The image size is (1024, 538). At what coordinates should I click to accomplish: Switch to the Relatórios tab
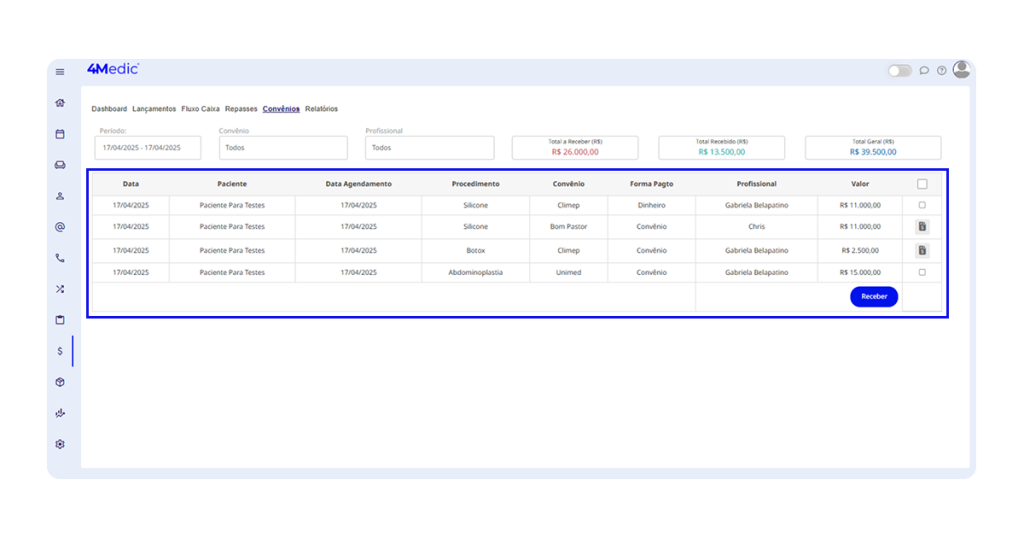pyautogui.click(x=321, y=109)
